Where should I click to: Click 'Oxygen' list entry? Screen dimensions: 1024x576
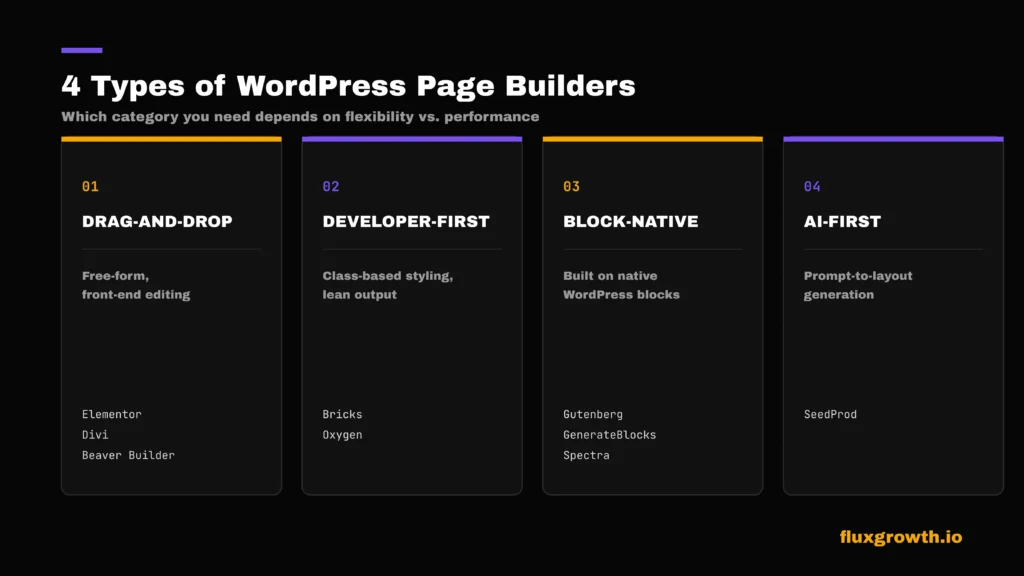tap(342, 435)
